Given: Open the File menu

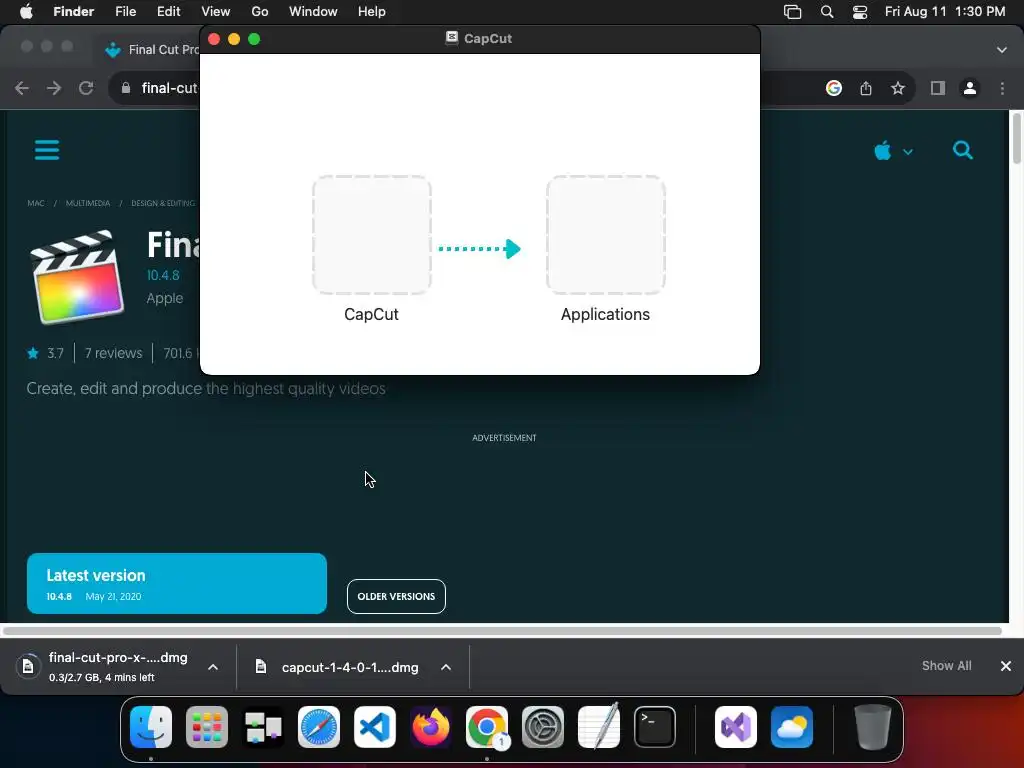Looking at the screenshot, I should pyautogui.click(x=125, y=12).
